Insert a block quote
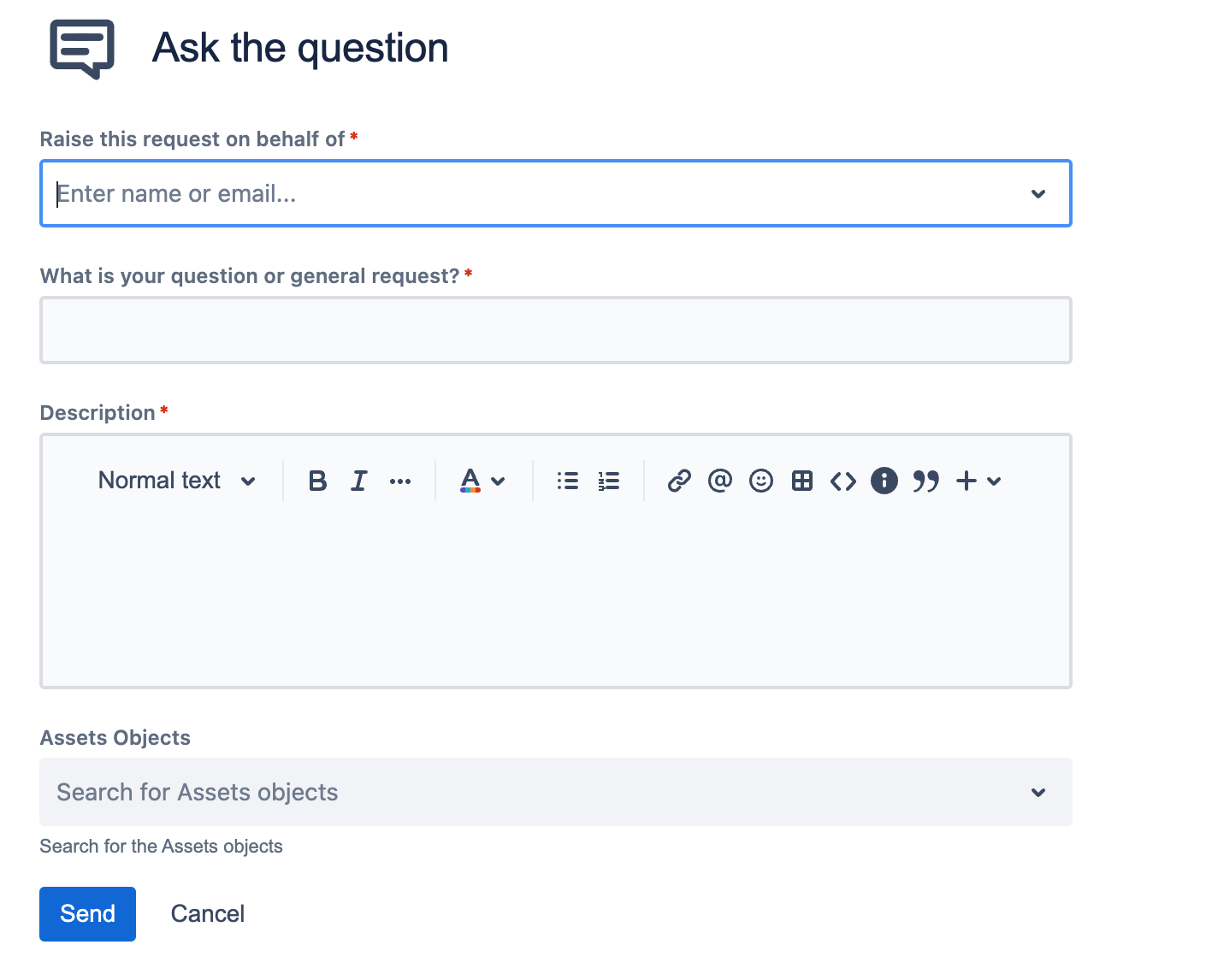Viewport: 1206px width, 980px height. click(925, 481)
